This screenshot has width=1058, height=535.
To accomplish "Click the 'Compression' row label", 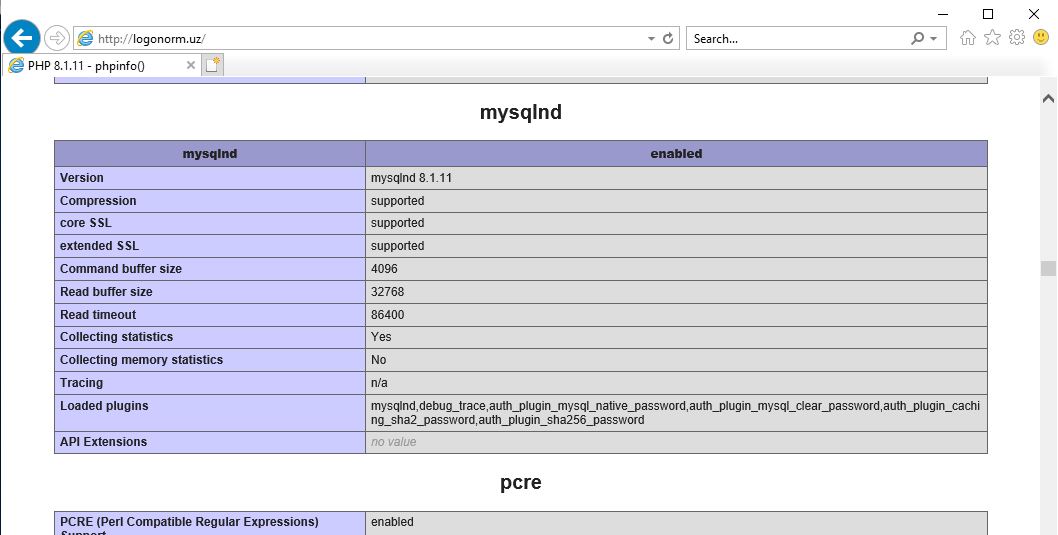I will [x=98, y=201].
